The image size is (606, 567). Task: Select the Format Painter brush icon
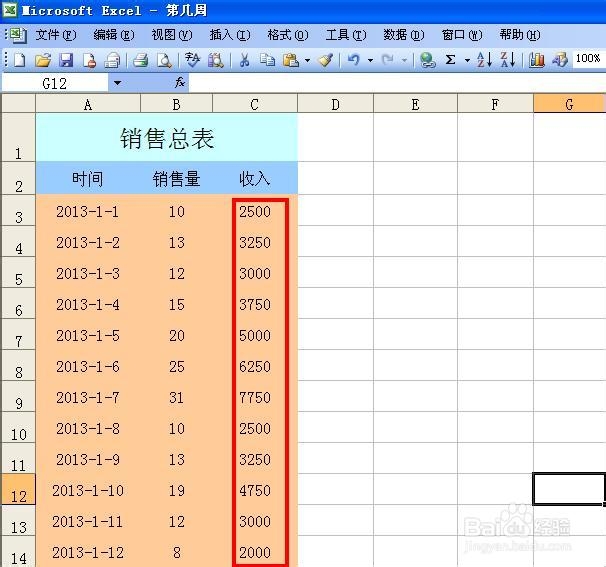pos(325,60)
